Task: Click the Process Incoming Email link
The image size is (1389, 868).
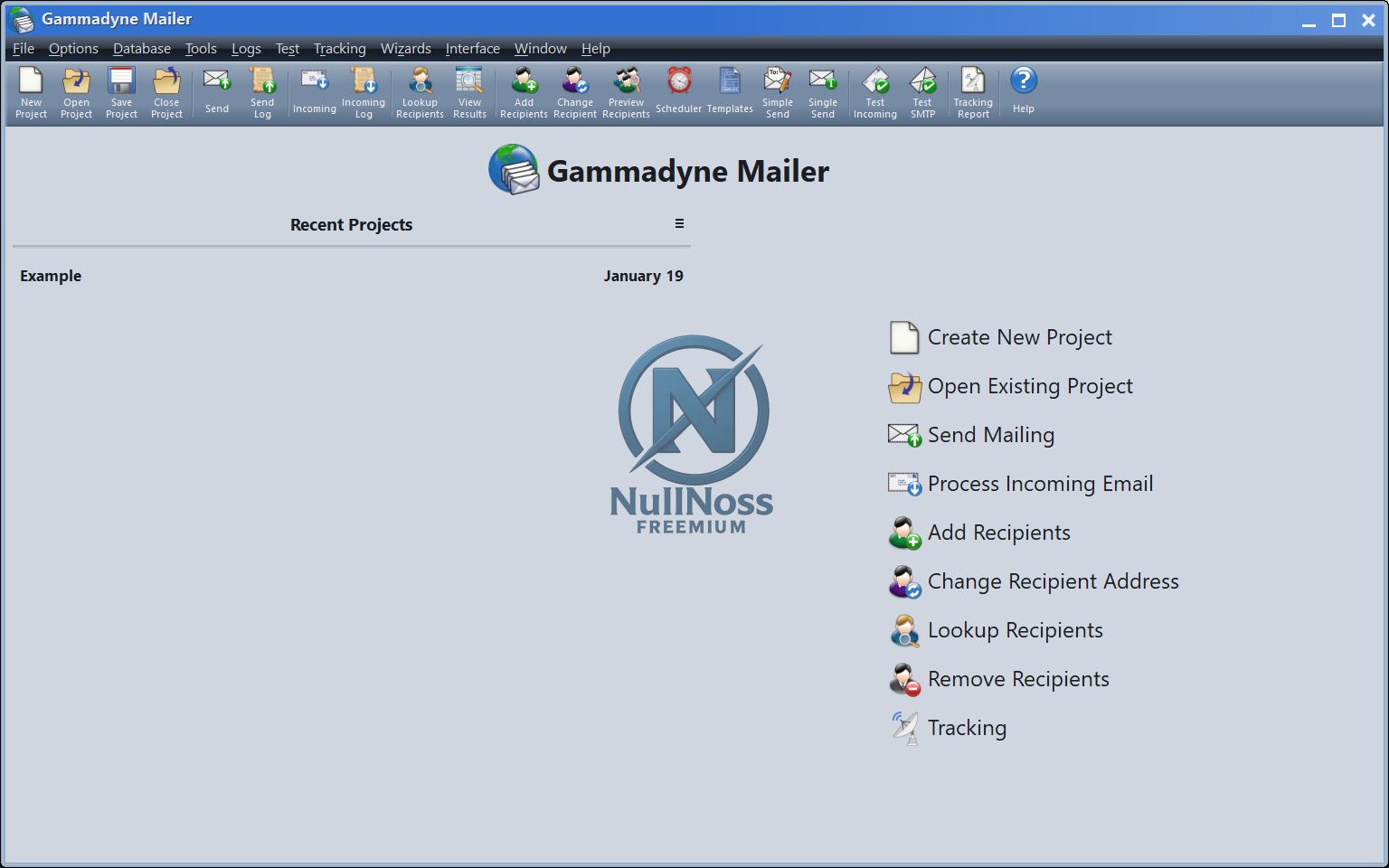Action: (x=1040, y=484)
